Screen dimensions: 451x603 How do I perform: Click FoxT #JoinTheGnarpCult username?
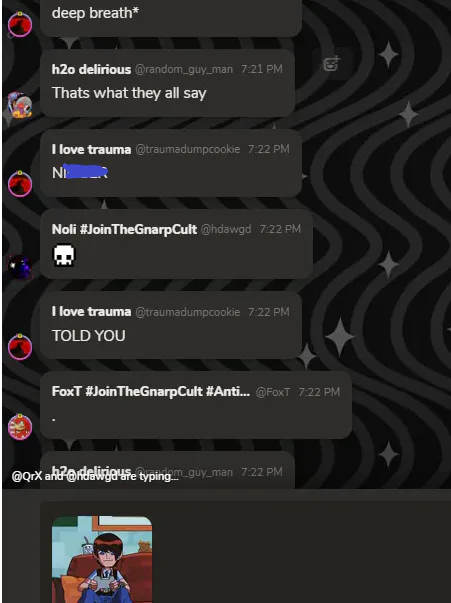click(x=151, y=391)
